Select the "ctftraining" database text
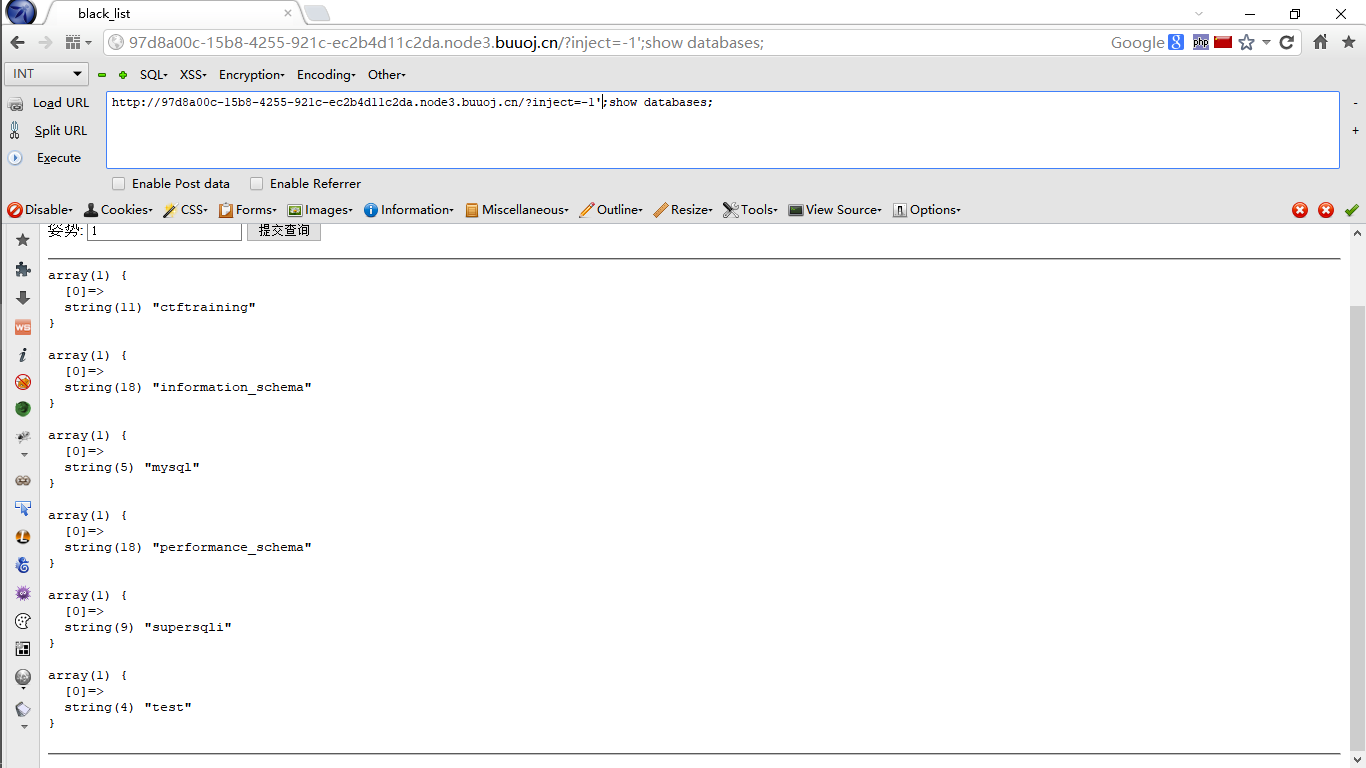Viewport: 1366px width, 768px height. [x=204, y=307]
